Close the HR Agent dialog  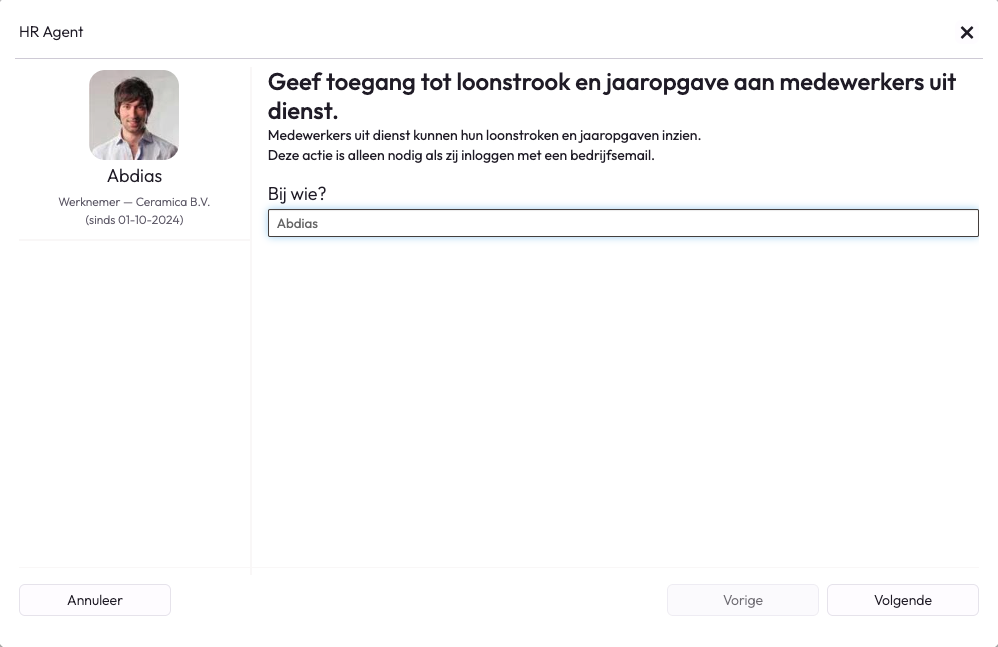pyautogui.click(x=966, y=32)
